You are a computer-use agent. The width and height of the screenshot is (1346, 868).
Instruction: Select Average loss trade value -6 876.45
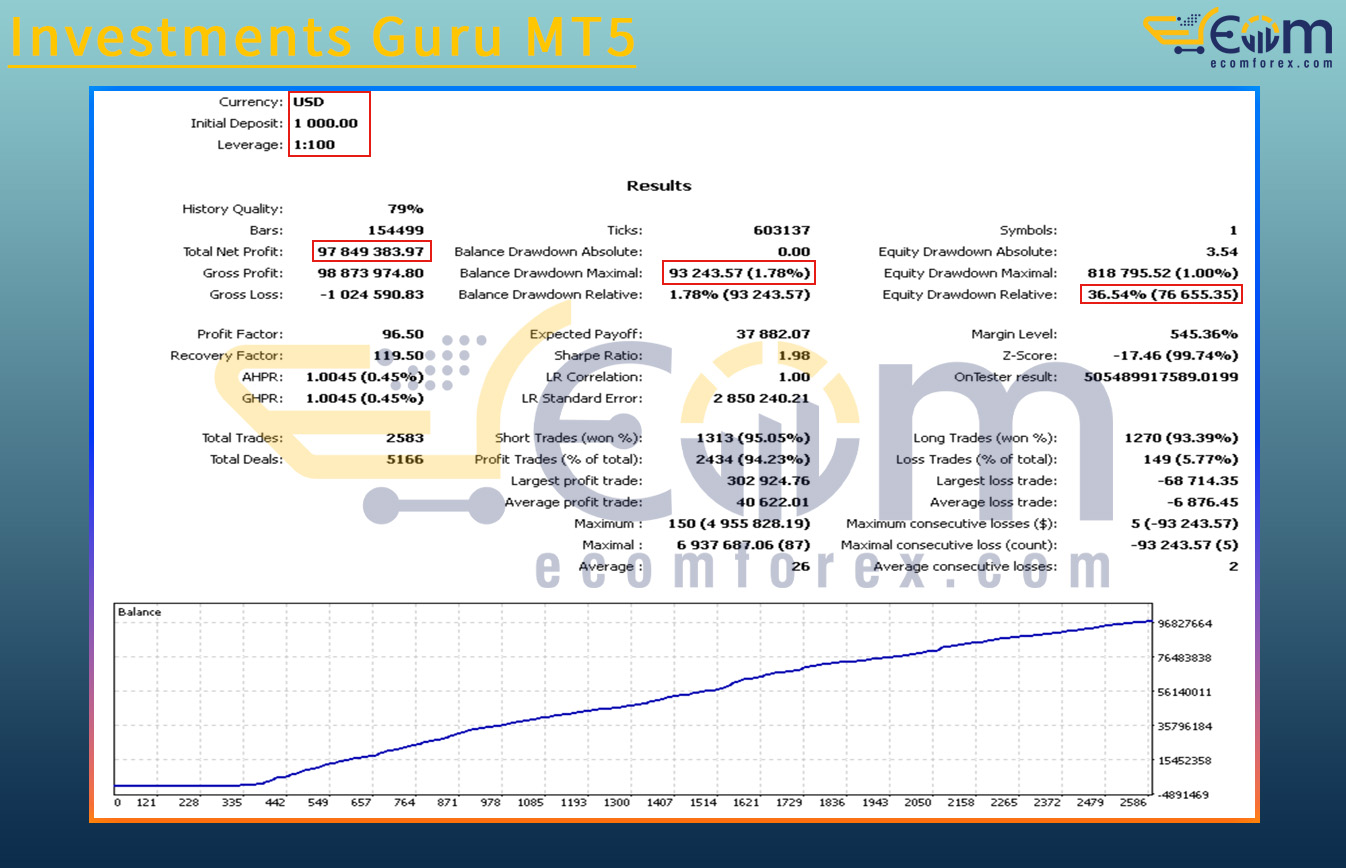[x=1204, y=502]
